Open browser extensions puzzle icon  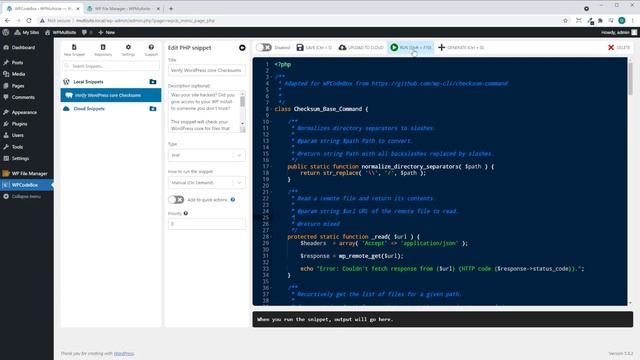pyautogui.click(x=600, y=20)
